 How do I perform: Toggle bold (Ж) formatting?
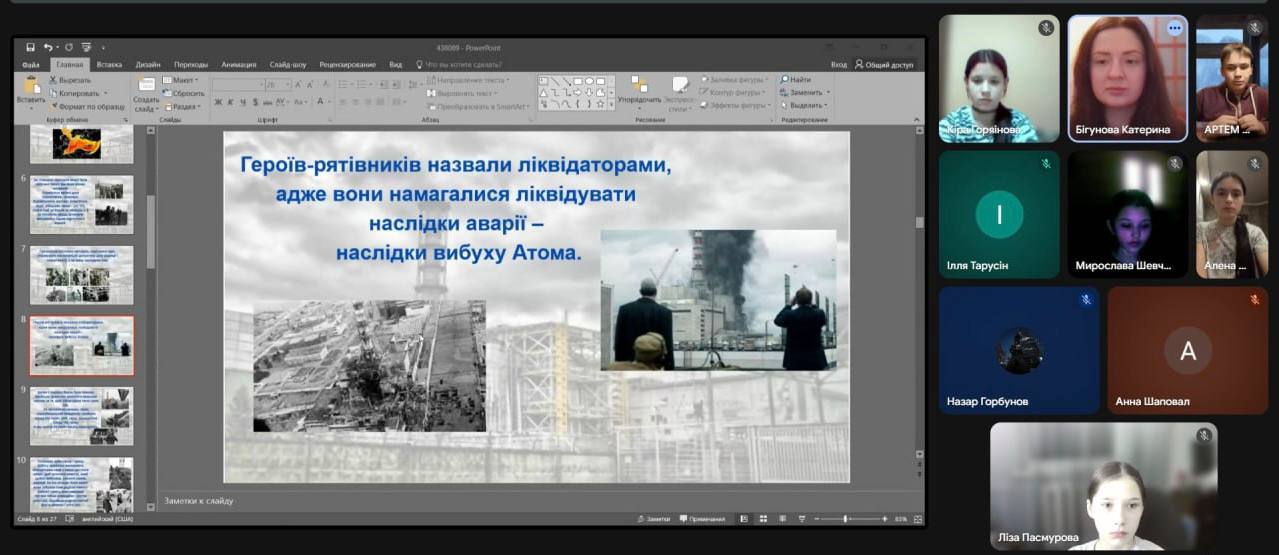[218, 102]
